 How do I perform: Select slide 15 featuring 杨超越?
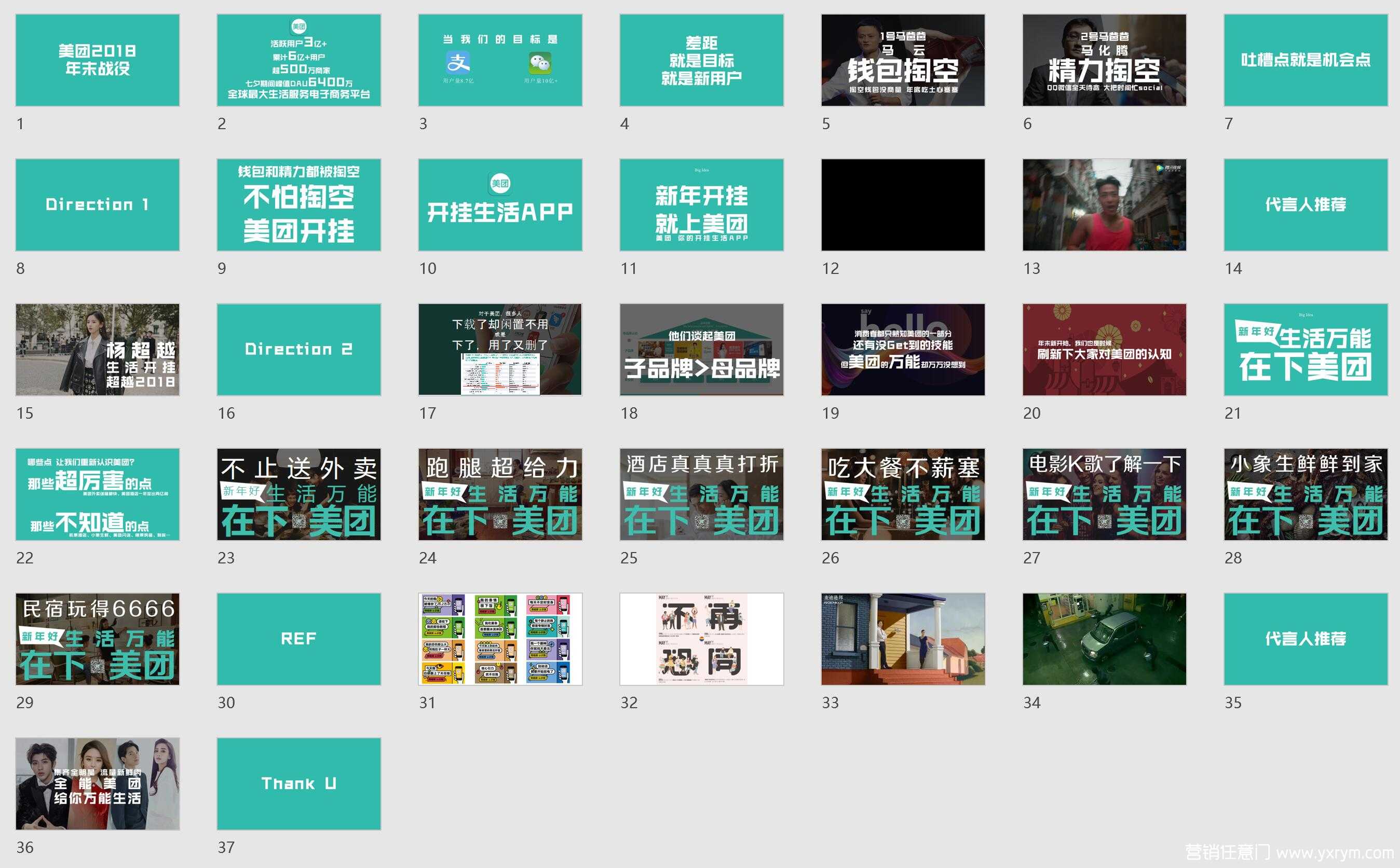(x=98, y=350)
